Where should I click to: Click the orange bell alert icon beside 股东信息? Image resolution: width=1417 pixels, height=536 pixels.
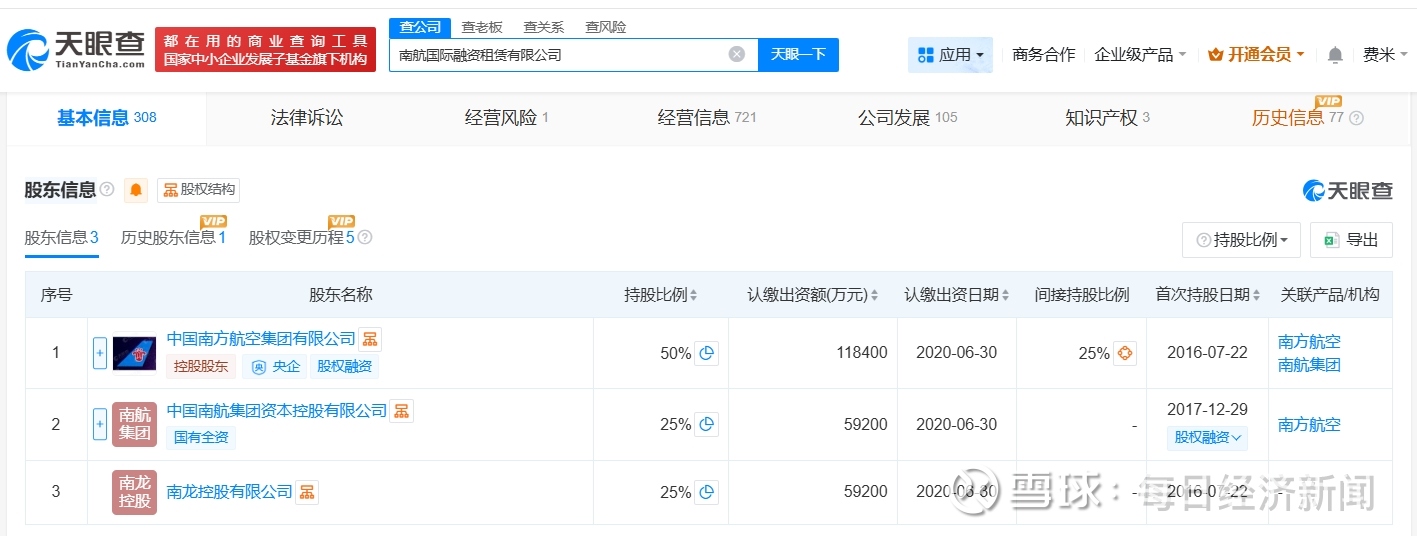(x=136, y=190)
